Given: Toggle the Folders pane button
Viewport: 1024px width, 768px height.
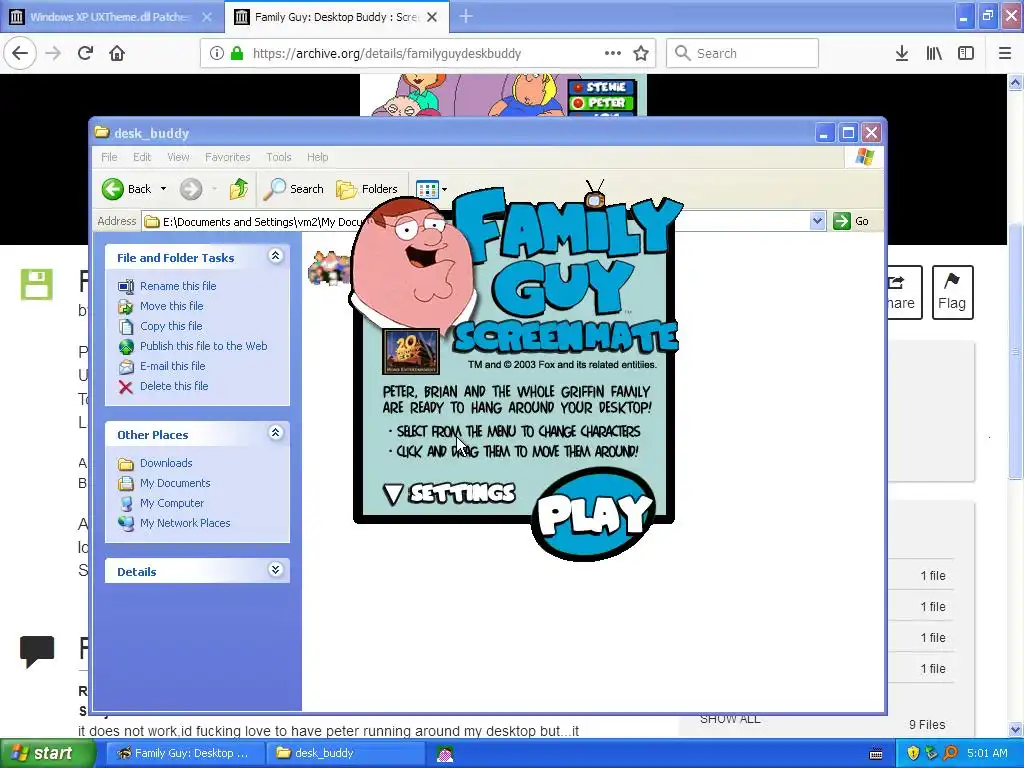Looking at the screenshot, I should click(x=366, y=189).
